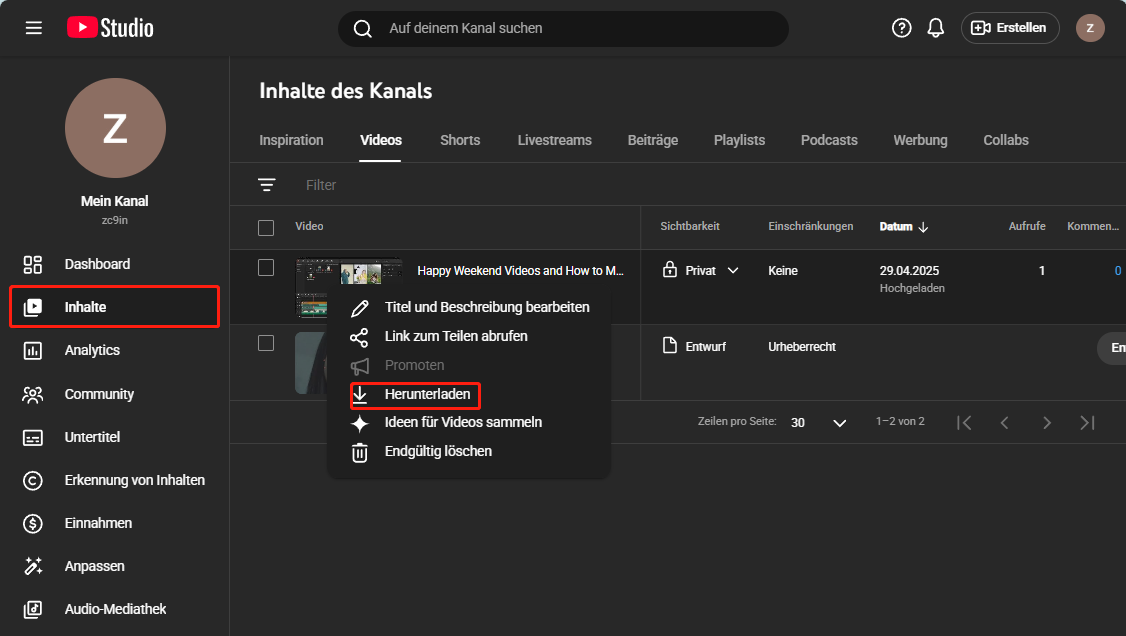Click the filter icon above the video list
The width and height of the screenshot is (1126, 636).
266,184
